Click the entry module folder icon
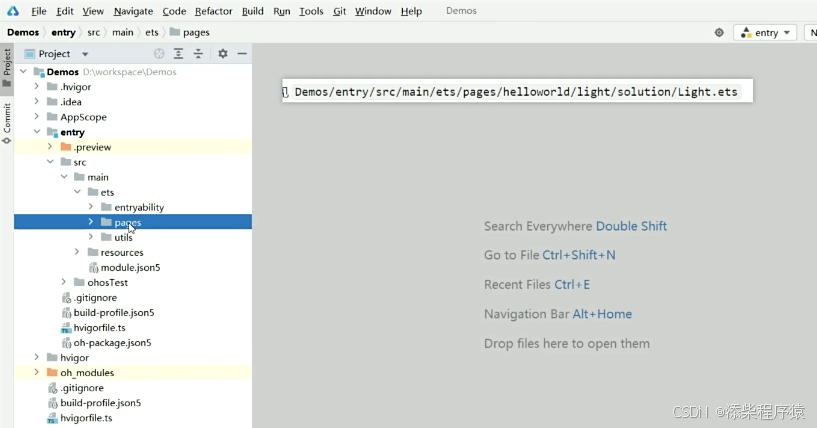817x428 pixels. (x=52, y=132)
